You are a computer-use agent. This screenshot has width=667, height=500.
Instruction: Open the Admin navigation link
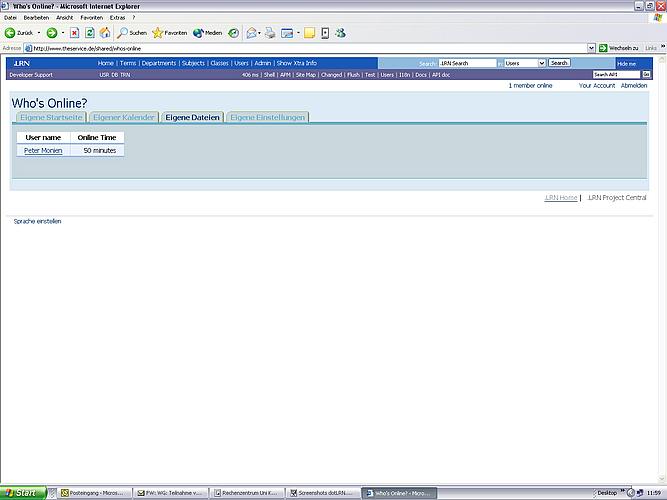(262, 63)
